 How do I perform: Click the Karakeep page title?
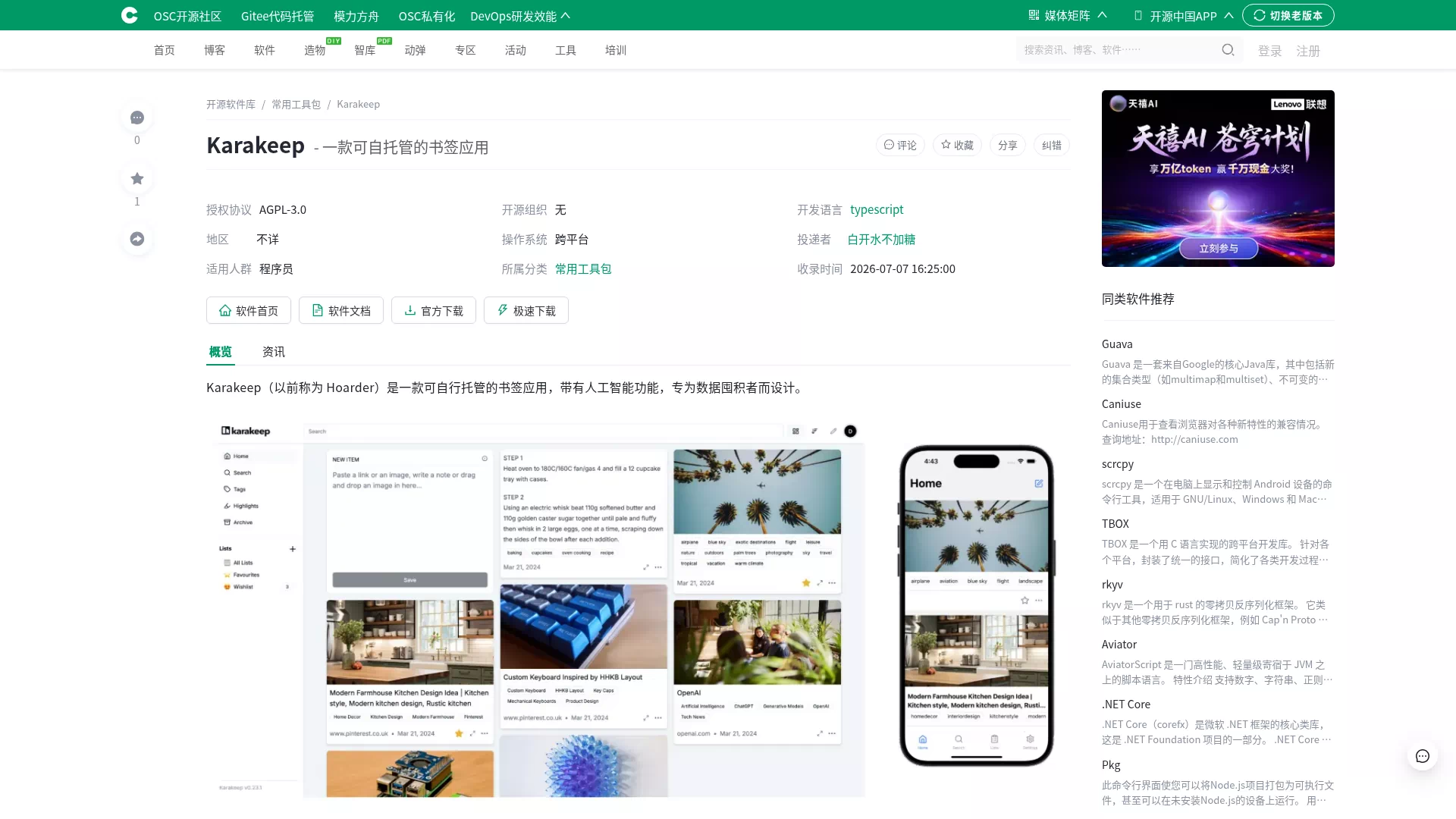point(256,145)
